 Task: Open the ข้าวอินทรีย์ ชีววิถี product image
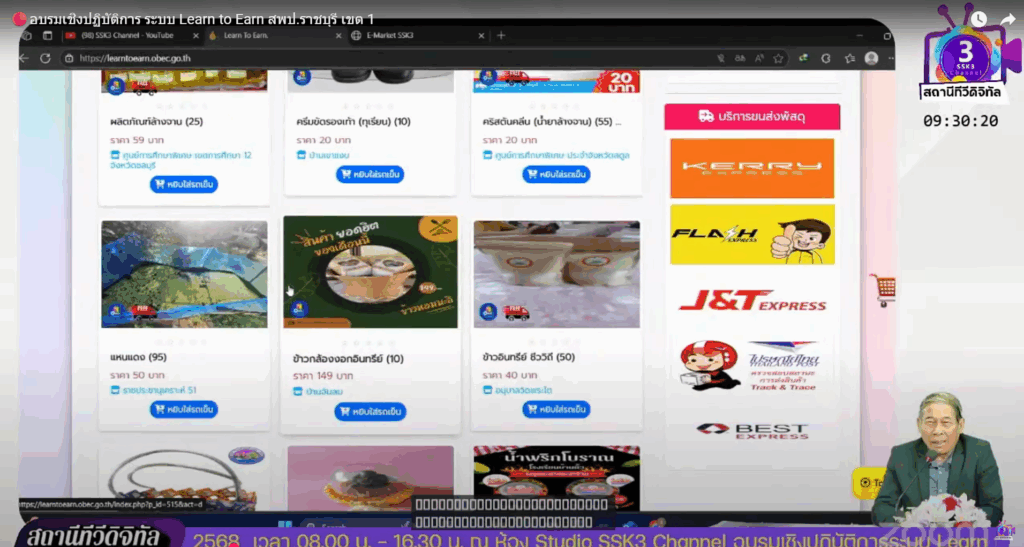(x=556, y=274)
